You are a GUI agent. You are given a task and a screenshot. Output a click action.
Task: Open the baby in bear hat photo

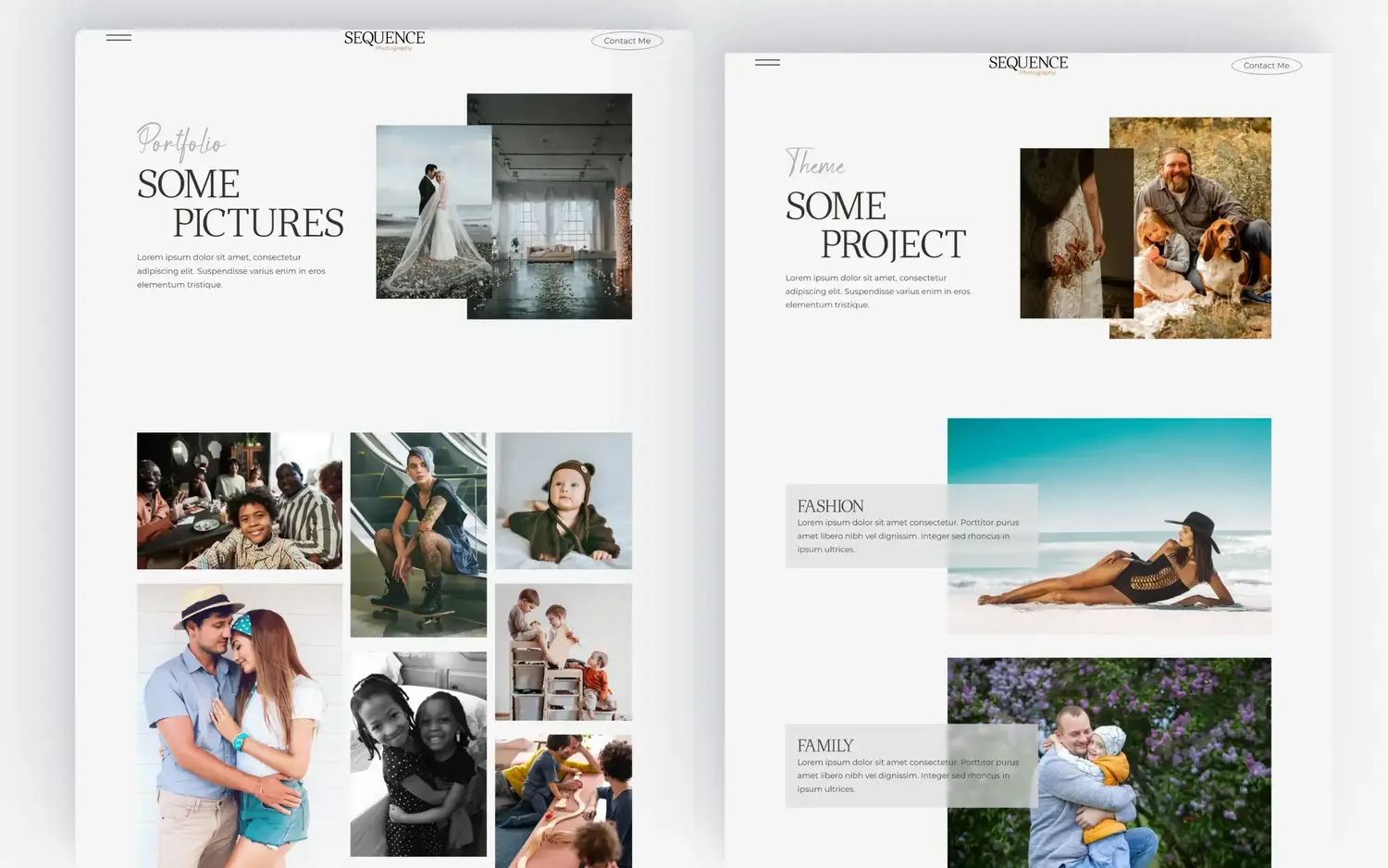pyautogui.click(x=564, y=501)
